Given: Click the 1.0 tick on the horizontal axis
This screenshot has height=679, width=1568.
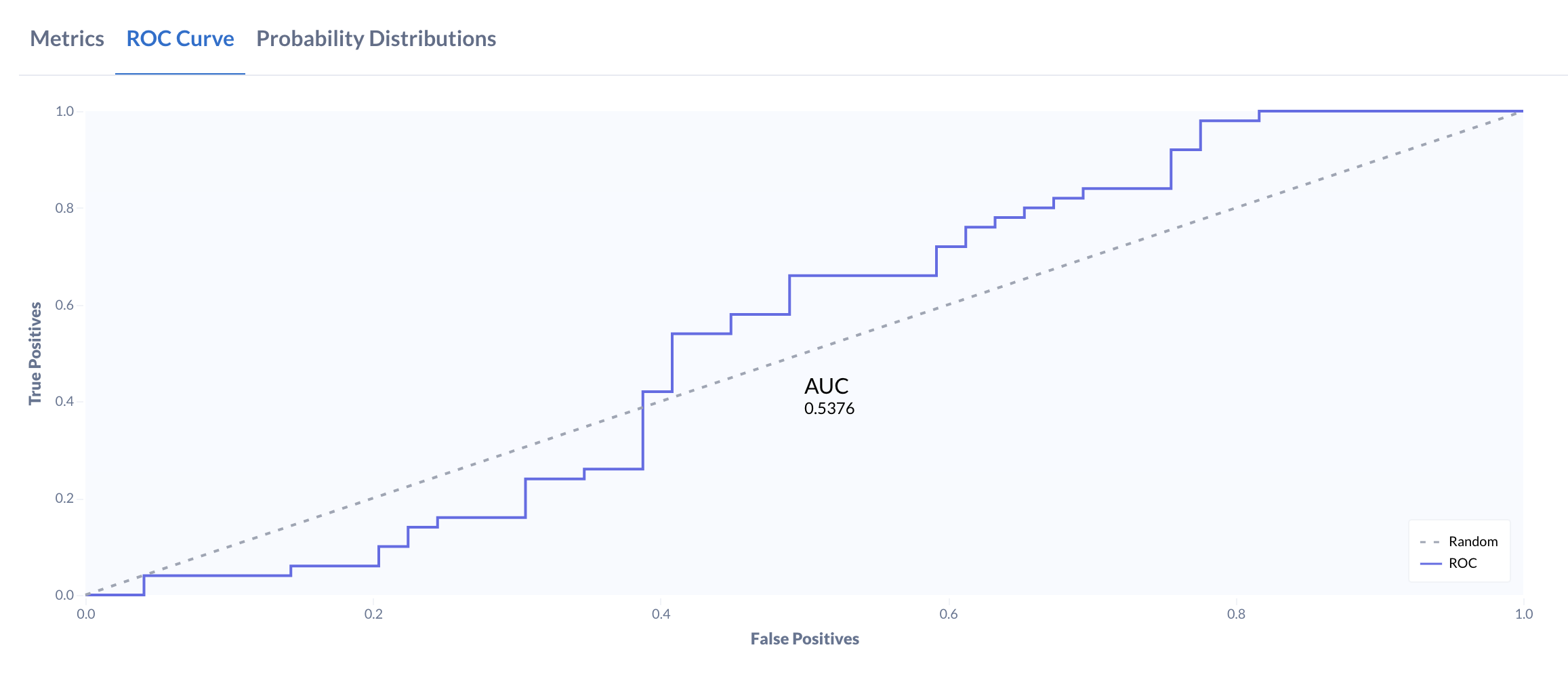Looking at the screenshot, I should (x=1524, y=615).
